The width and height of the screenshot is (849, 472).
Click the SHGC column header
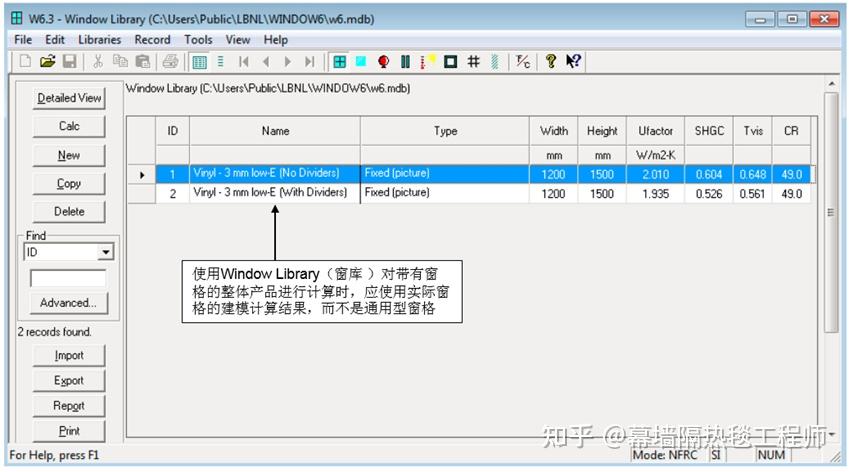click(x=709, y=130)
